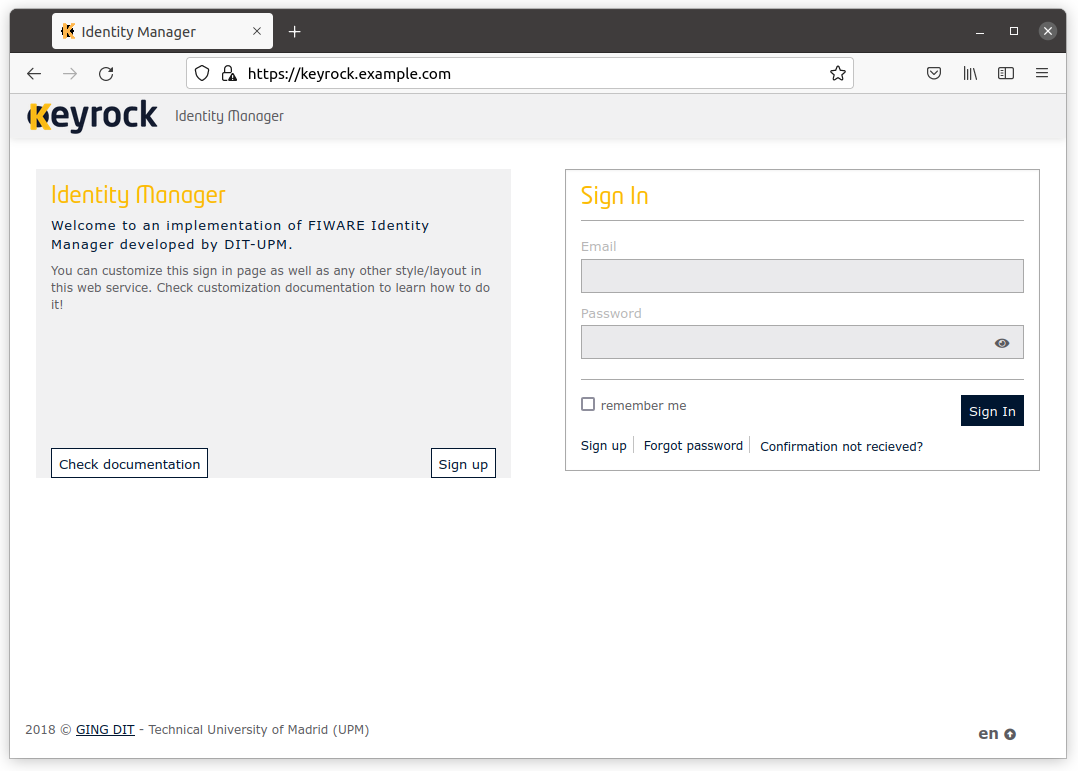Open the en language selector
The width and height of the screenshot is (1078, 771).
pos(997,734)
